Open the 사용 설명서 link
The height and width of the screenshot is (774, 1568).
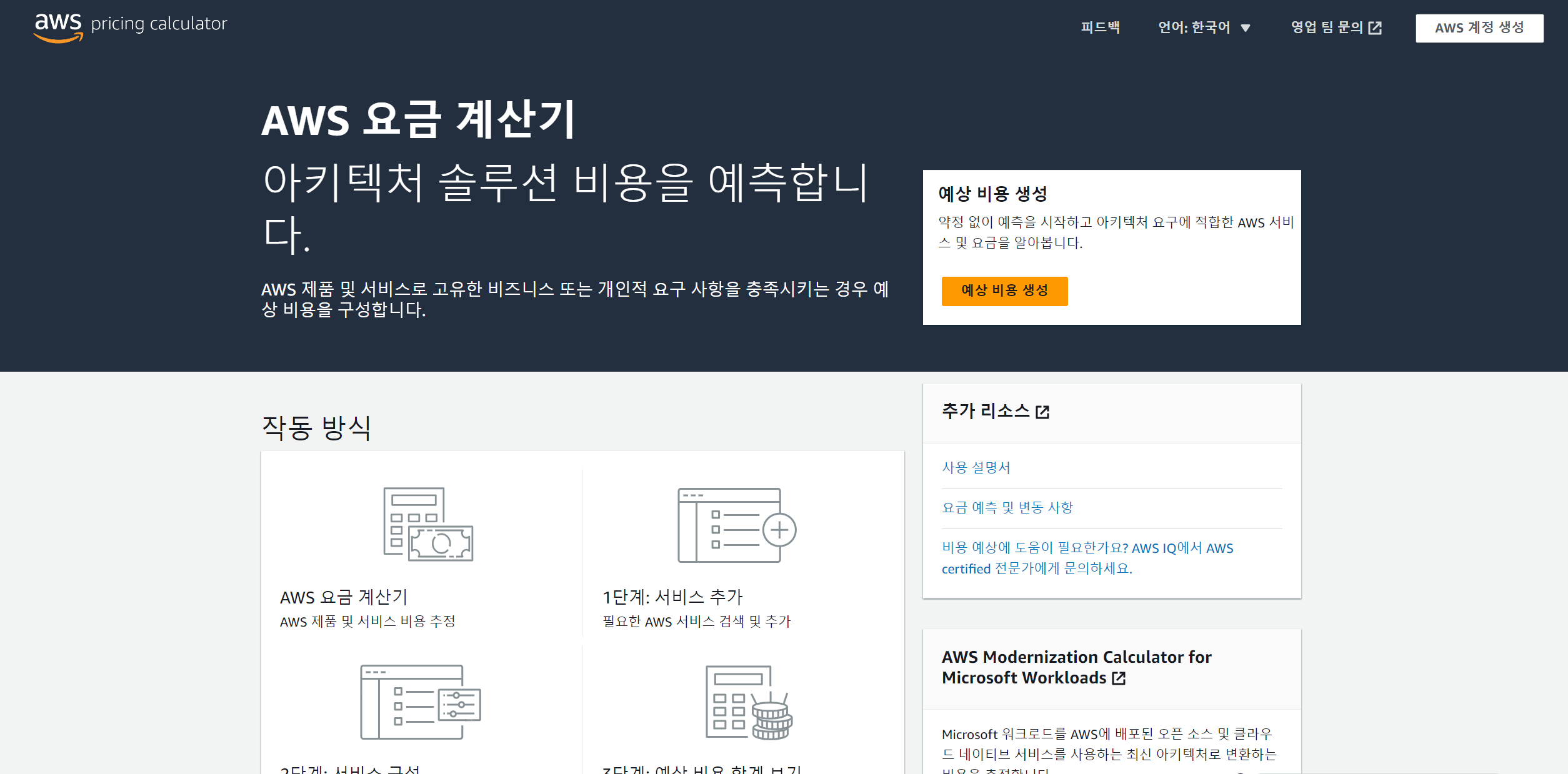(x=976, y=467)
